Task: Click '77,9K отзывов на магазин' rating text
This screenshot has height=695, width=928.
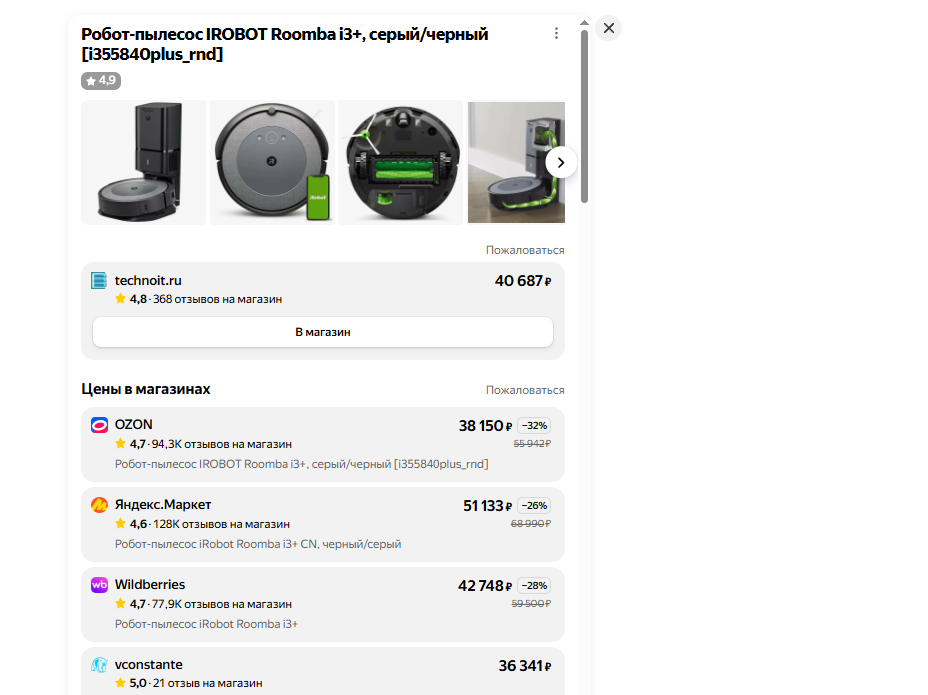Action: 221,604
